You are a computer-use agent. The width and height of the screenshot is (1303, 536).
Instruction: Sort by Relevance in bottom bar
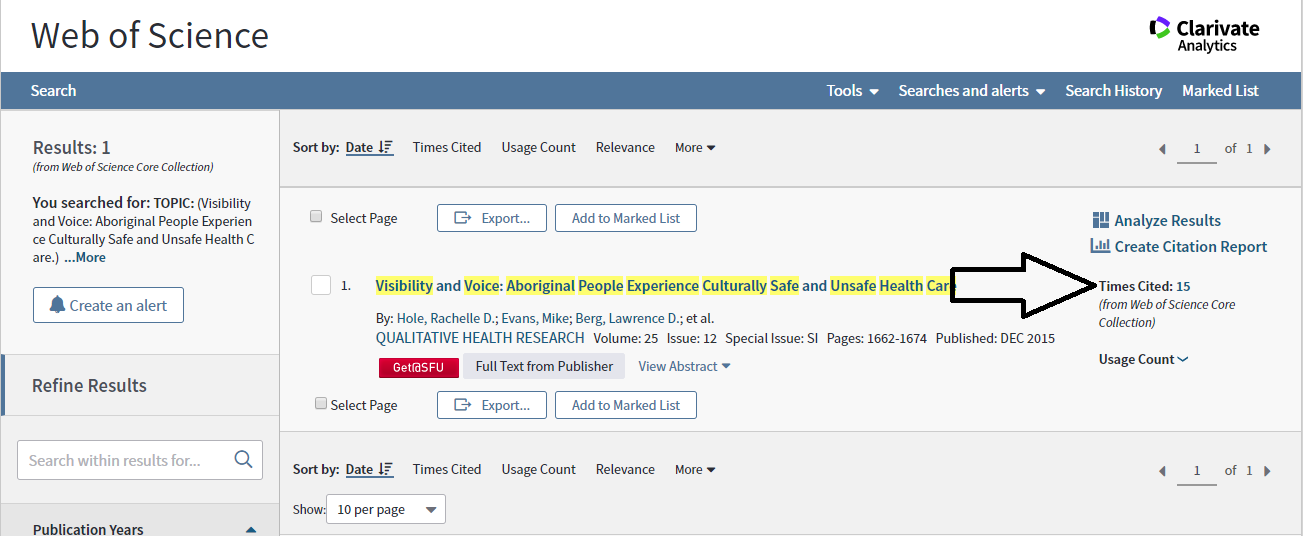pyautogui.click(x=625, y=469)
